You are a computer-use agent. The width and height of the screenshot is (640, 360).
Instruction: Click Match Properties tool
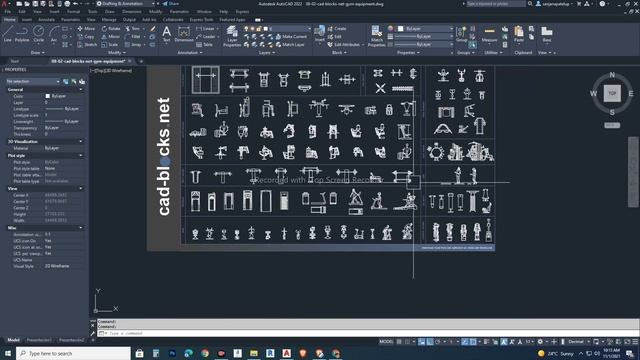tap(376, 36)
